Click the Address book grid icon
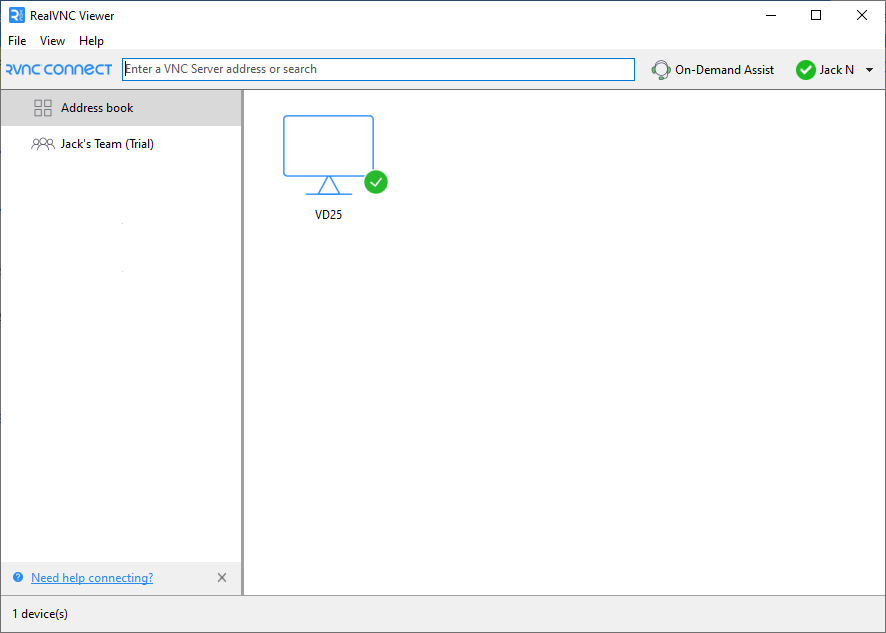This screenshot has height=633, width=886. 43,108
